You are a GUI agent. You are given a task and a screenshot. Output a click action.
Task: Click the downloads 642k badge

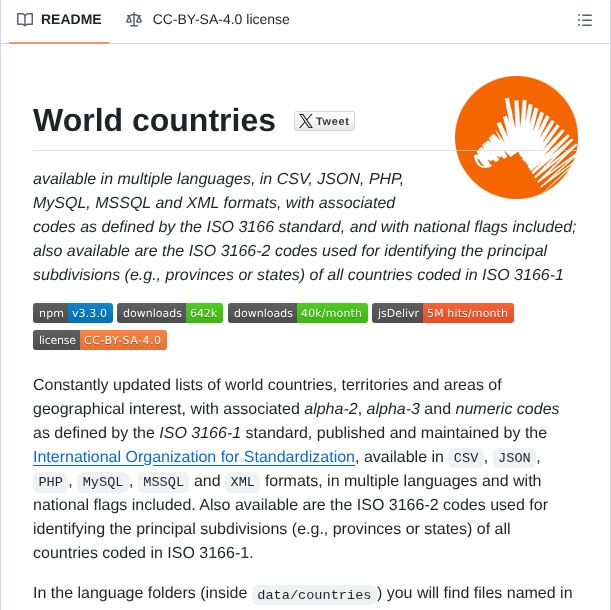[170, 313]
